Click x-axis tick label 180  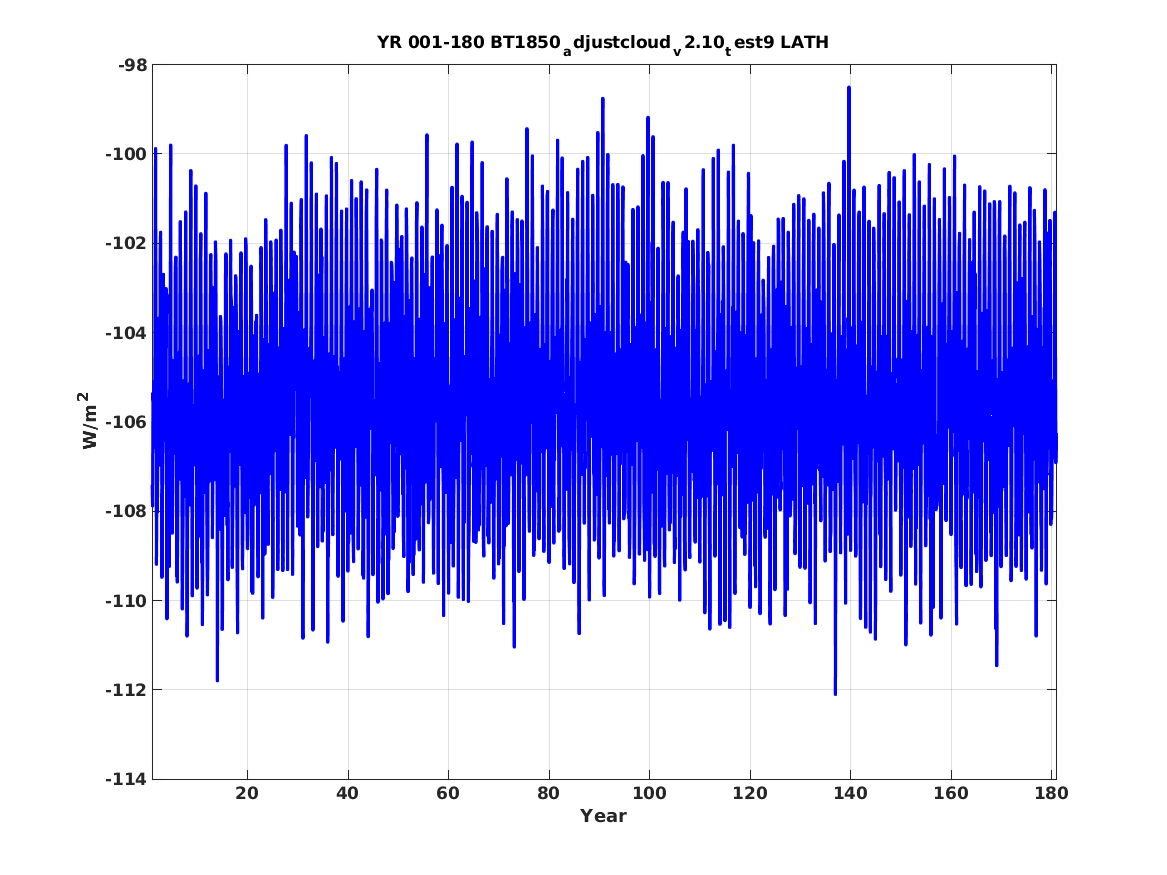point(1051,793)
